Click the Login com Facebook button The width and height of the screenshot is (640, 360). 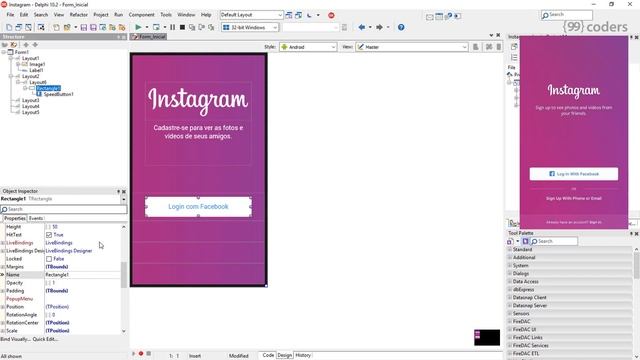[198, 207]
